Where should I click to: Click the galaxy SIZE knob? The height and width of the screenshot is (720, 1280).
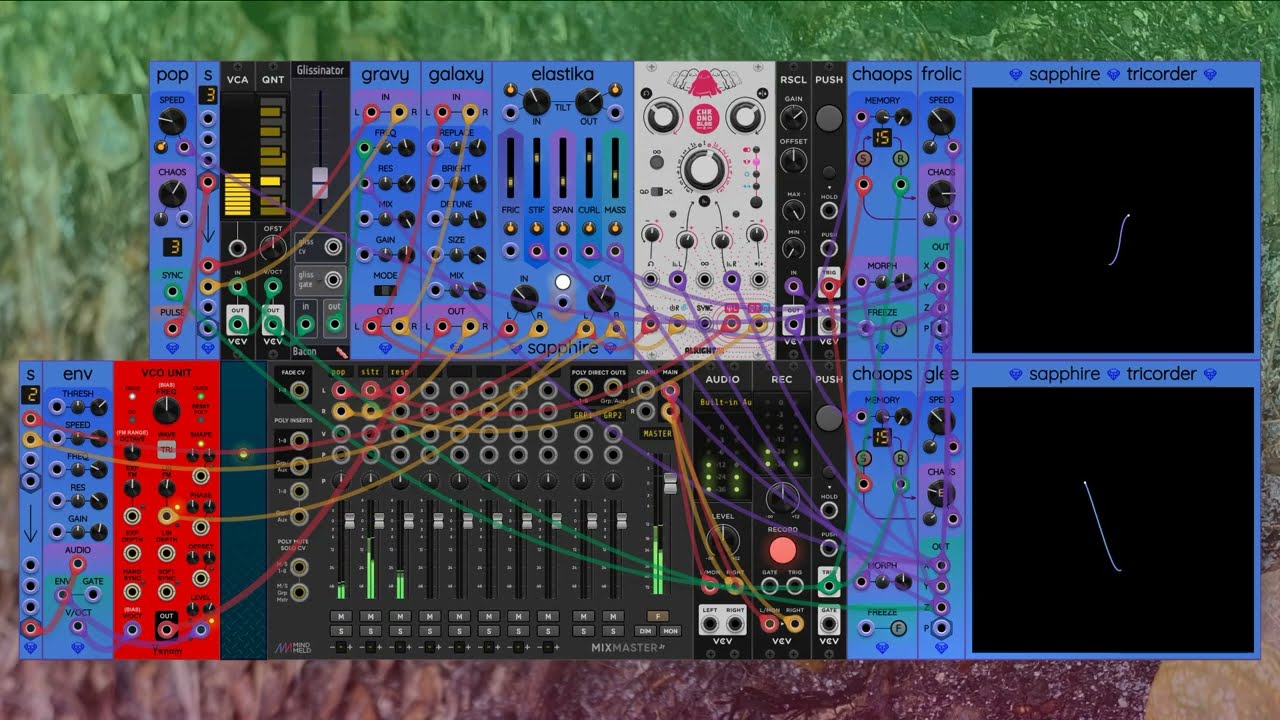475,255
